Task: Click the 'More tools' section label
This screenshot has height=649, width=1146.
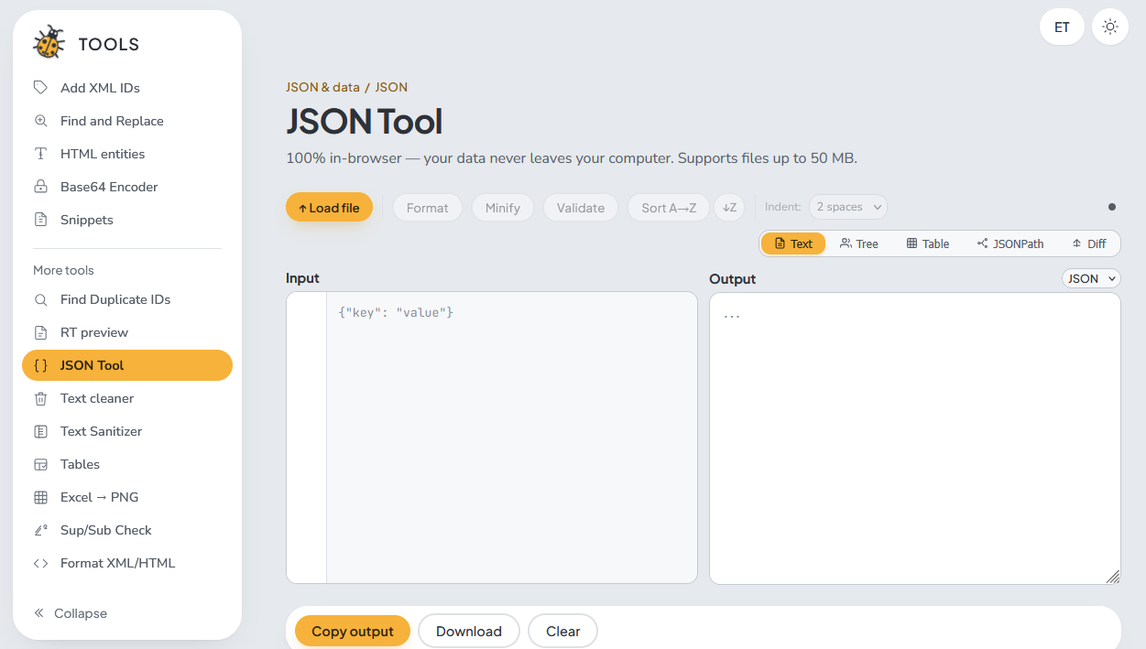Action: coord(64,270)
